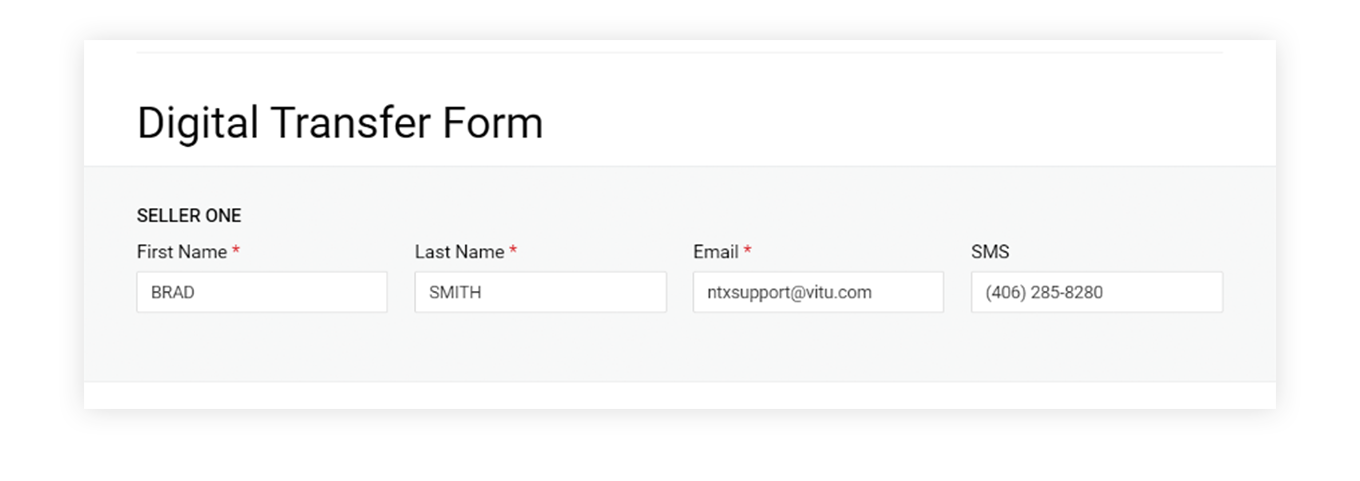Click empty gray area below seller fields

point(680,348)
